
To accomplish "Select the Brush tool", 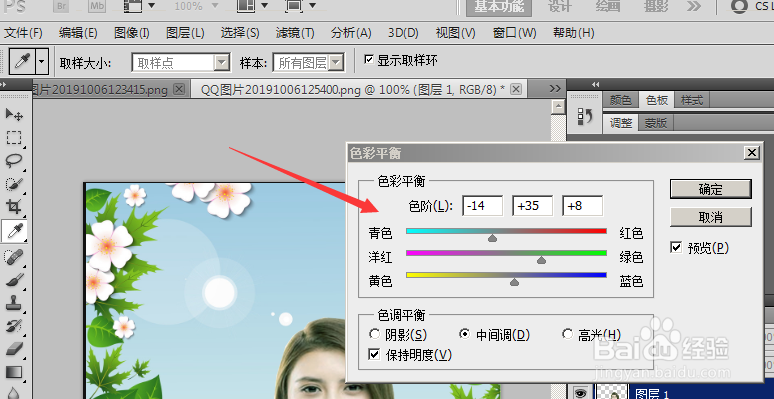I will (14, 280).
